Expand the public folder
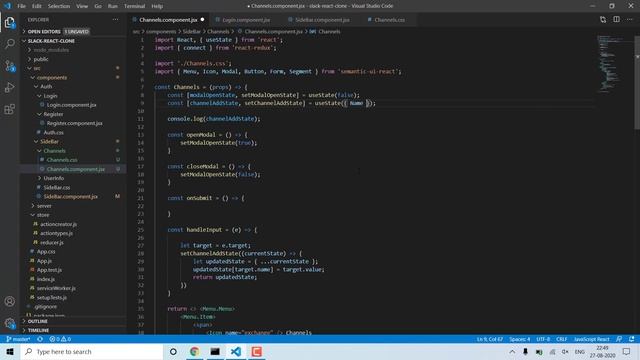This screenshot has width=640, height=360. [x=41, y=59]
